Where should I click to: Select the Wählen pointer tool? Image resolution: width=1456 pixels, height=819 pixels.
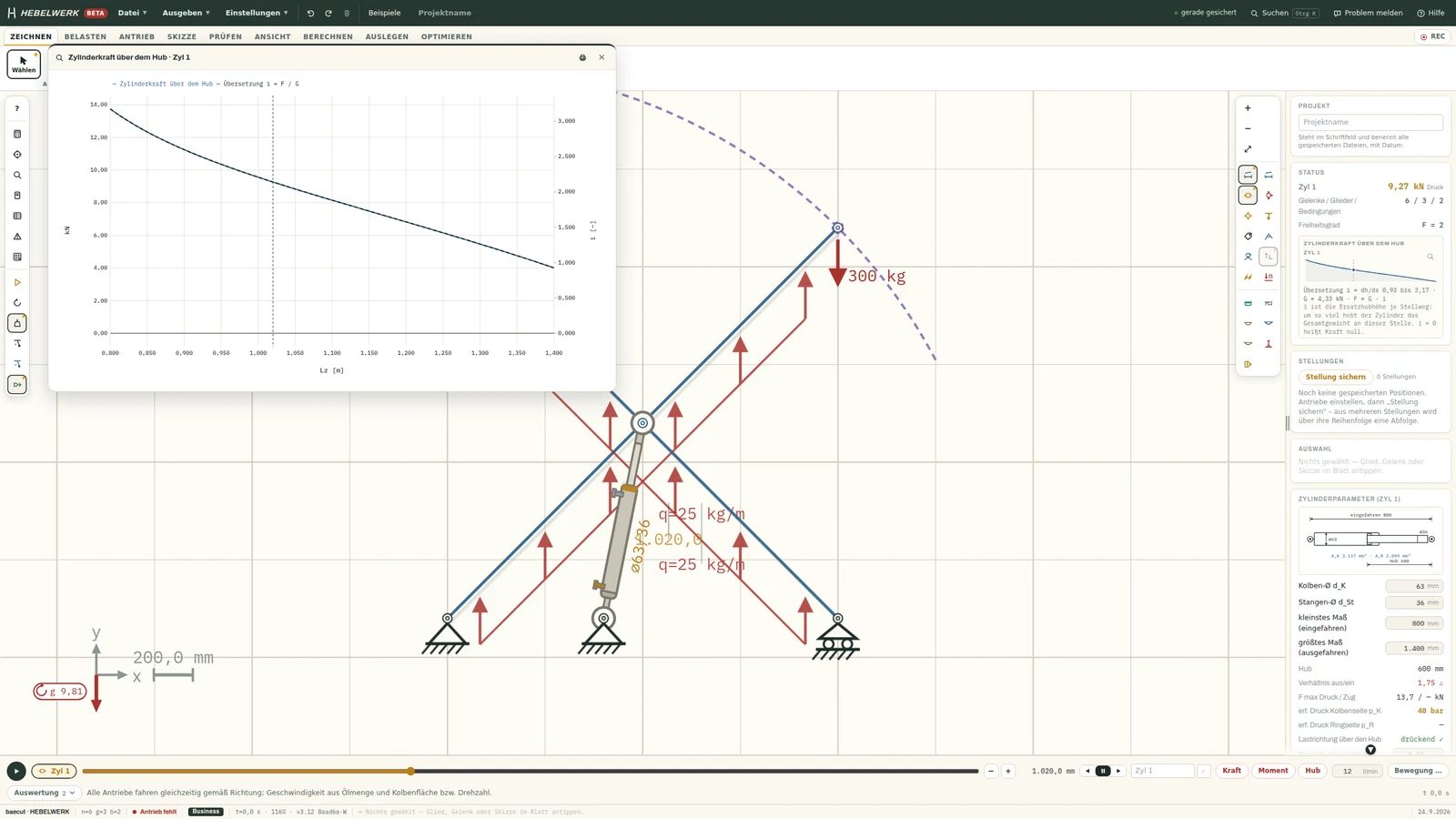tap(24, 64)
